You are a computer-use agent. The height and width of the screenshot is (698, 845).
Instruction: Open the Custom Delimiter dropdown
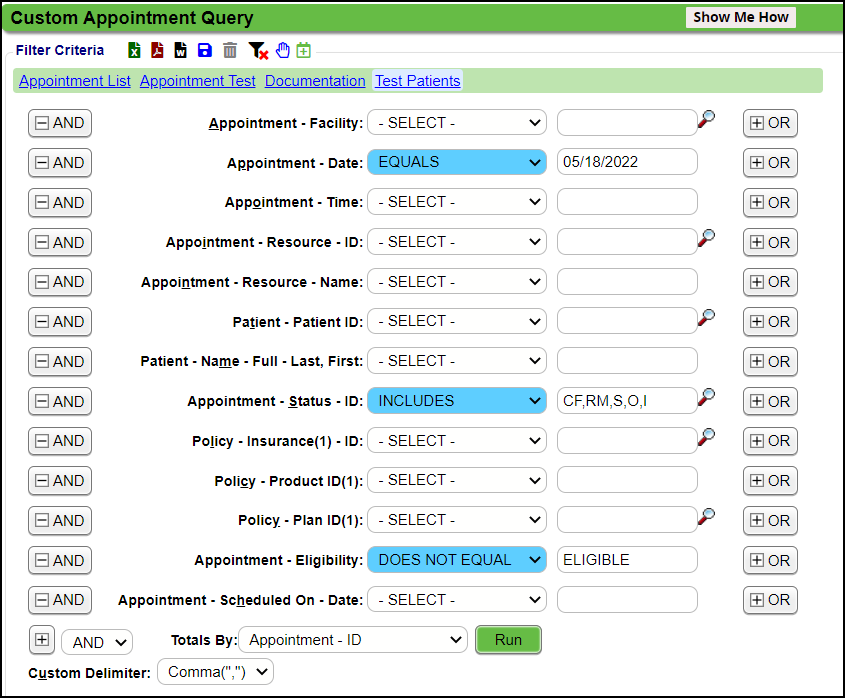(x=215, y=672)
